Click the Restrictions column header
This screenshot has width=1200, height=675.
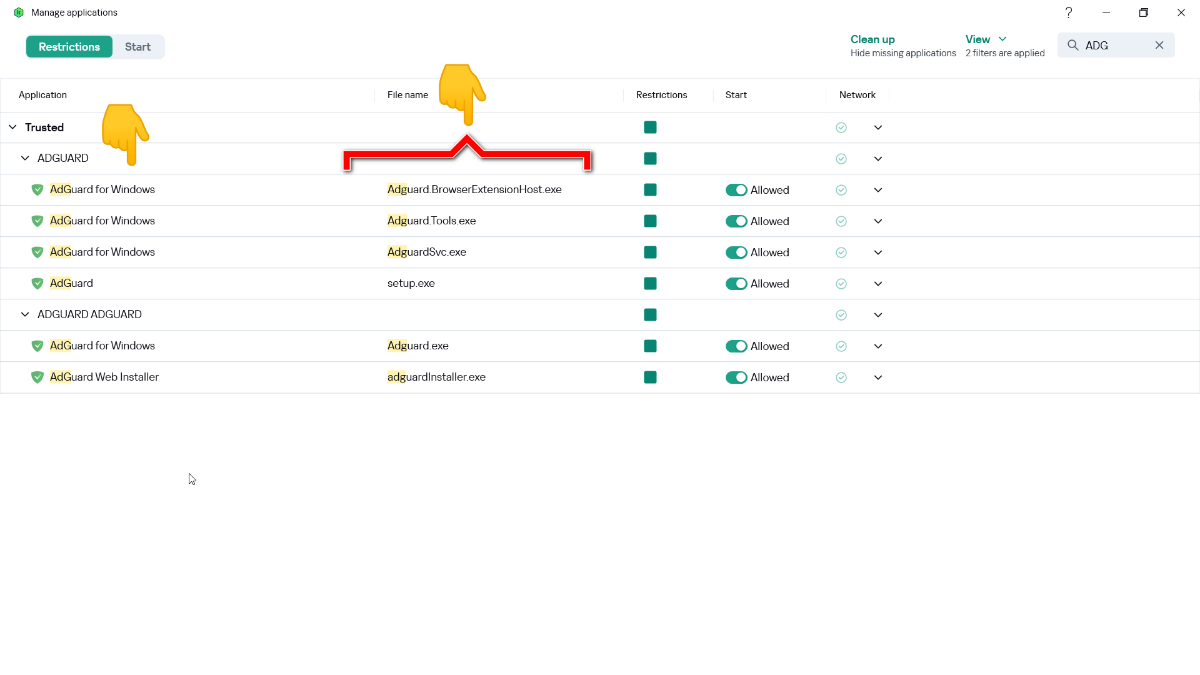coord(662,95)
